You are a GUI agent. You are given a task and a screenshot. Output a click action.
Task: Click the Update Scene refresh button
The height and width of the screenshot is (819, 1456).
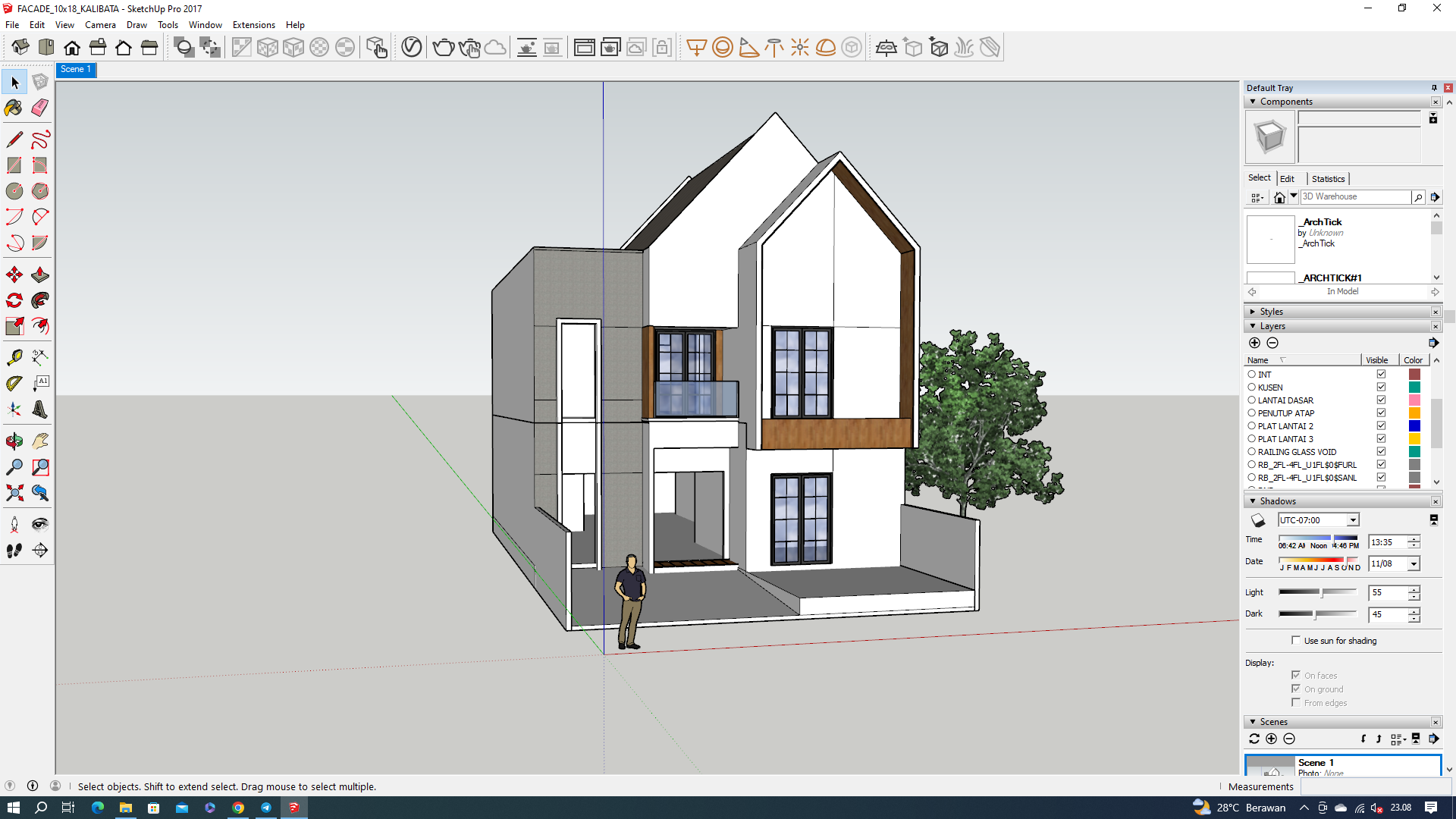tap(1254, 739)
